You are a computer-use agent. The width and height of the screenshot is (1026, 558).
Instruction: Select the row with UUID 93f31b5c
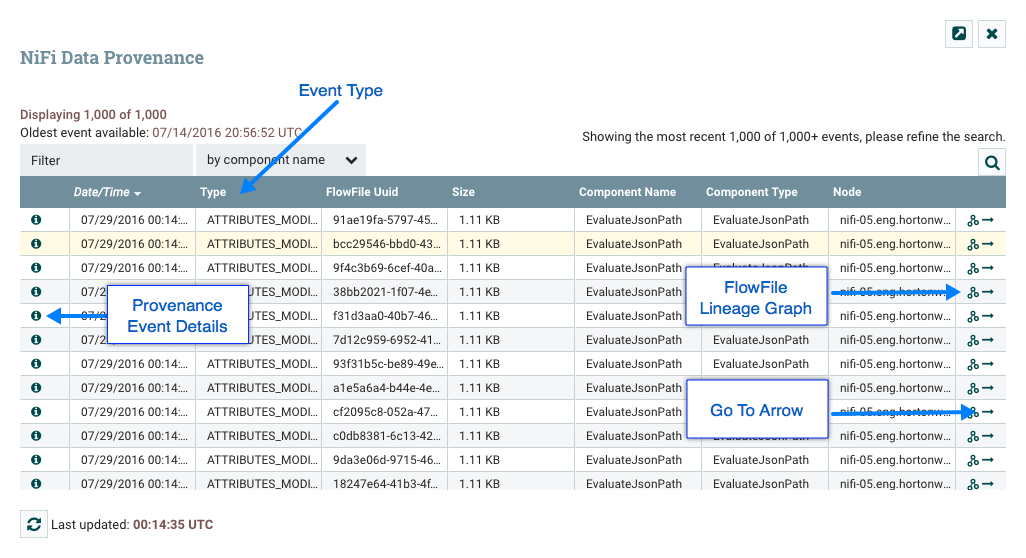click(x=384, y=364)
